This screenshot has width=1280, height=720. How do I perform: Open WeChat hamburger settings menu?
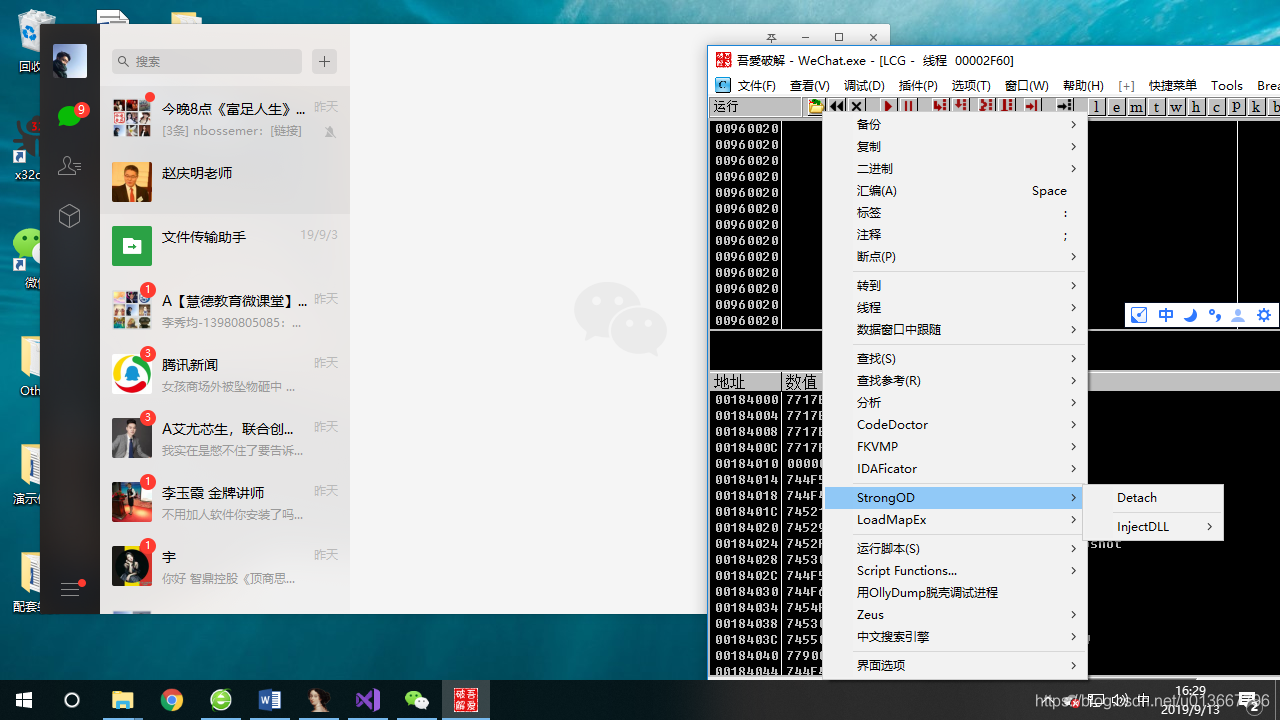click(x=70, y=589)
